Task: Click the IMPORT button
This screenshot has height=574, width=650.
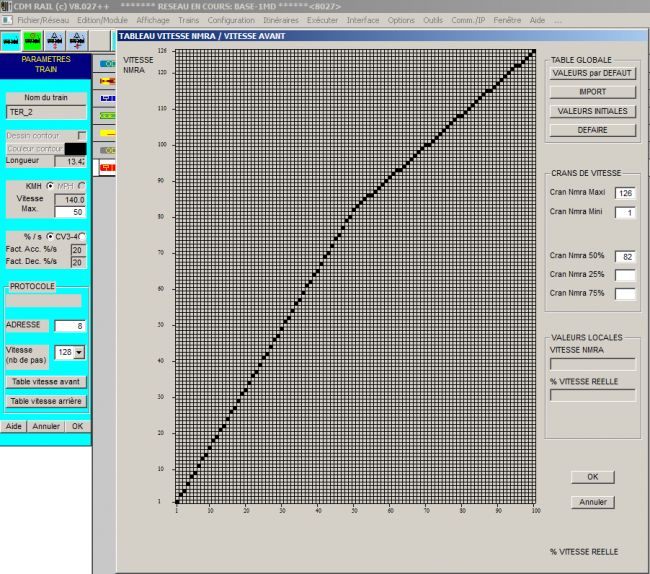Action: pyautogui.click(x=592, y=92)
